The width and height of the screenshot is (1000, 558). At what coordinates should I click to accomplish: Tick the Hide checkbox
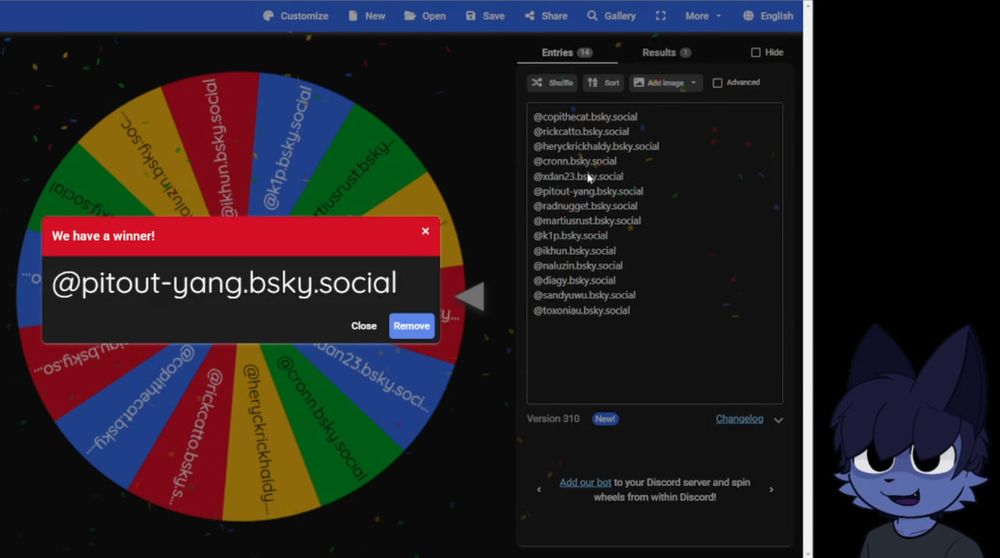point(756,52)
